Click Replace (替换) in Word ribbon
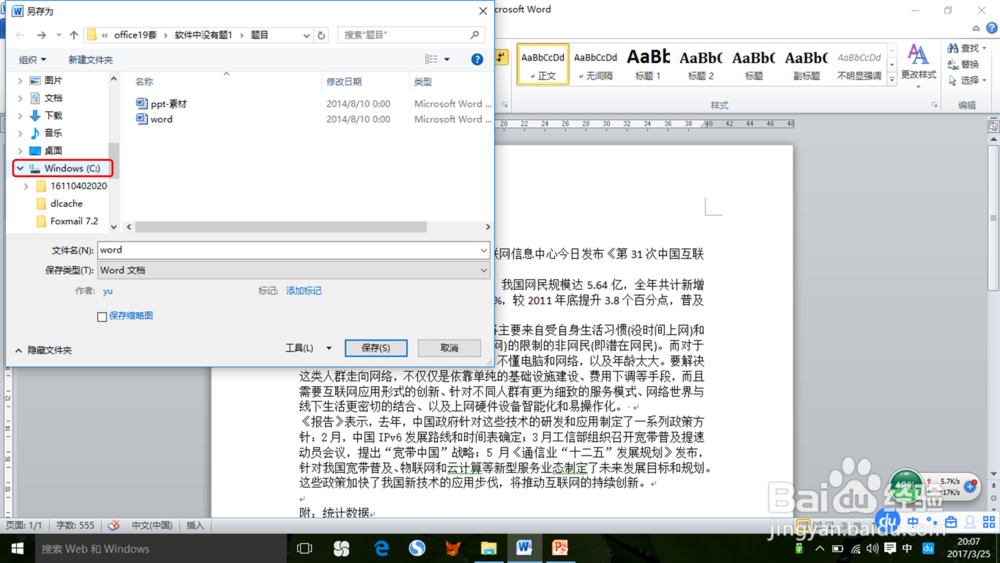The height and width of the screenshot is (563, 1000). [x=964, y=64]
